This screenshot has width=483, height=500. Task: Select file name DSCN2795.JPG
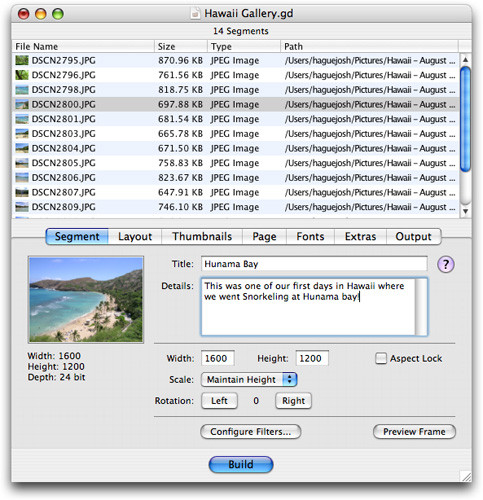pyautogui.click(x=64, y=60)
